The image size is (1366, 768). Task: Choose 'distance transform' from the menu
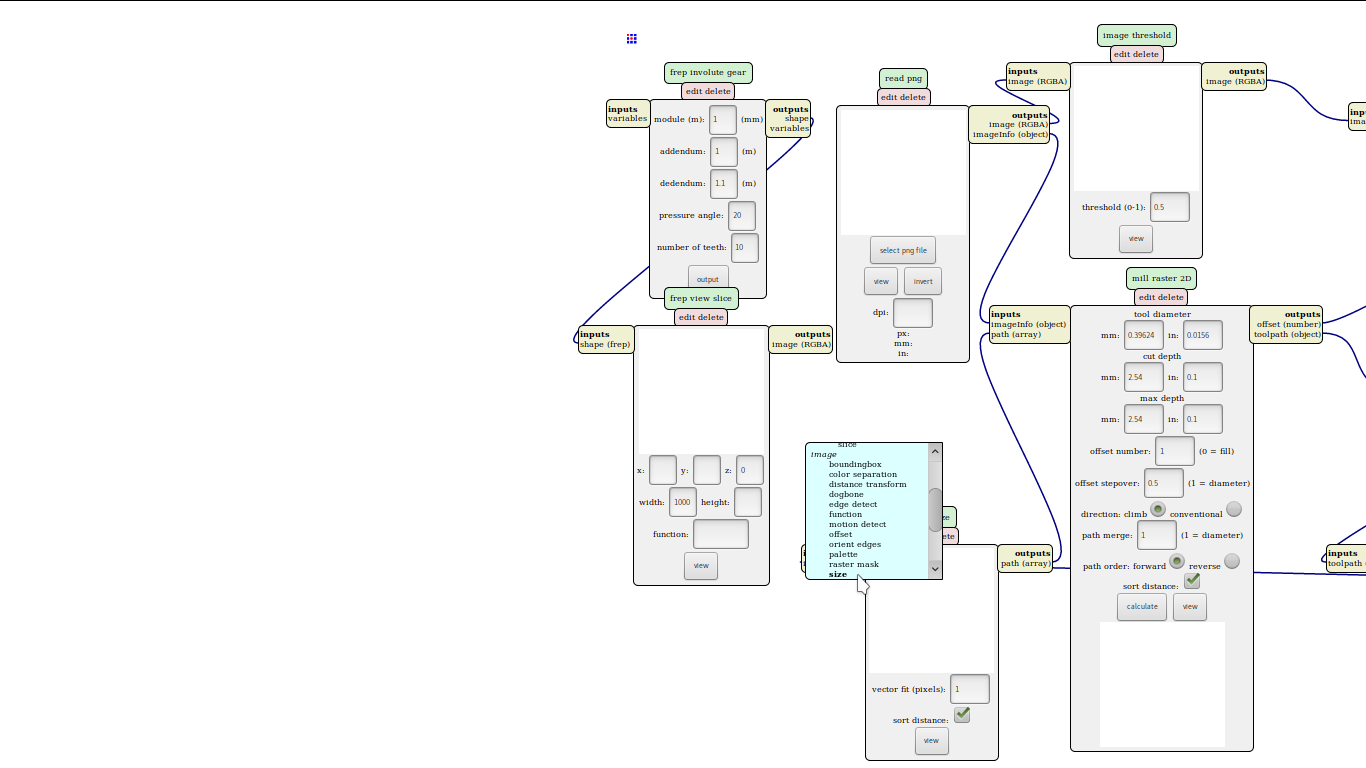[x=867, y=484]
